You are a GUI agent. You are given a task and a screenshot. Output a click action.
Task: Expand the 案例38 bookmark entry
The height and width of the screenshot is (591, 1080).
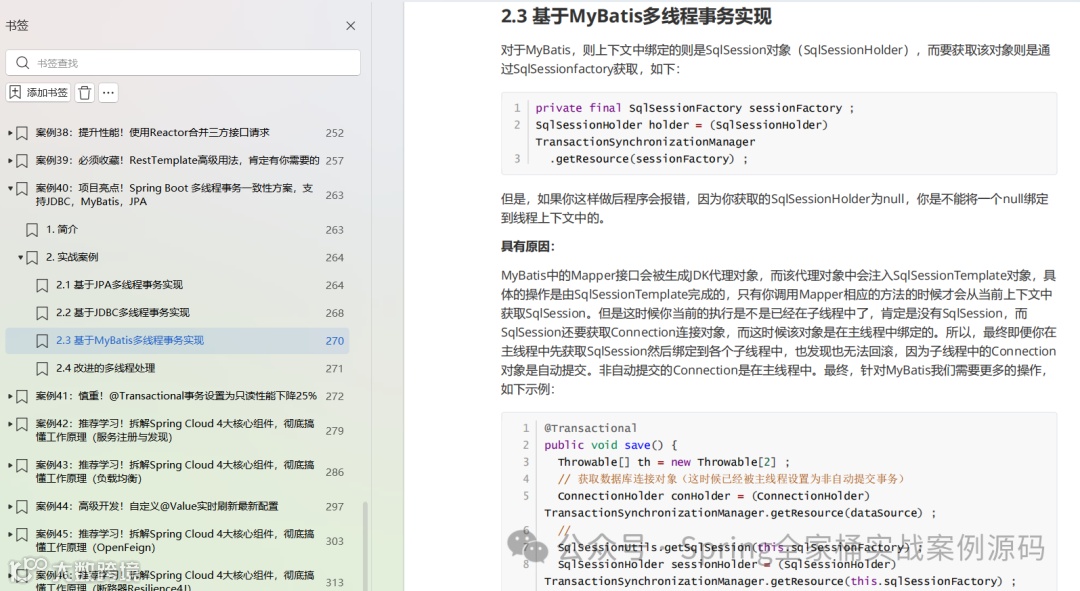pyautogui.click(x=10, y=132)
